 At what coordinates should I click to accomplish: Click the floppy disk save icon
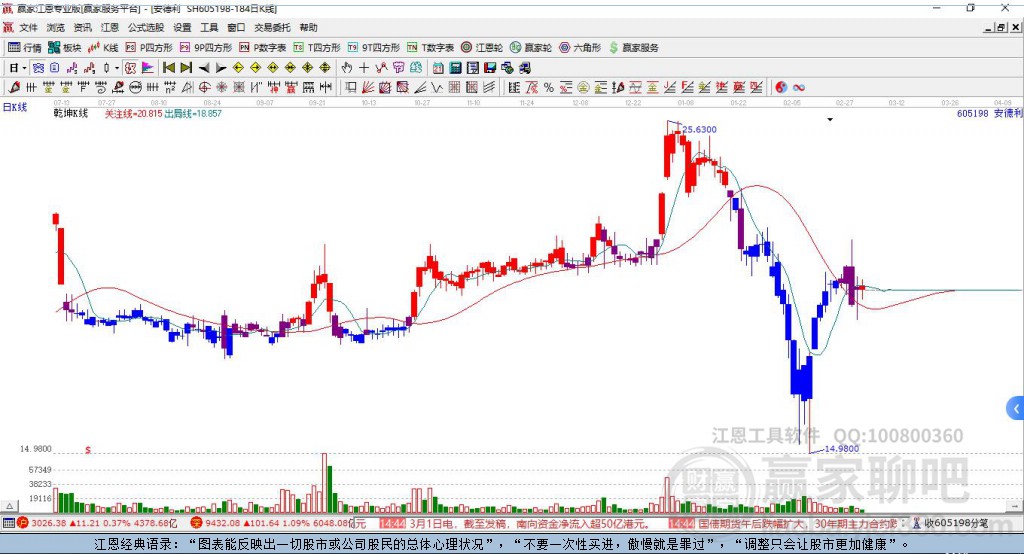coord(490,67)
